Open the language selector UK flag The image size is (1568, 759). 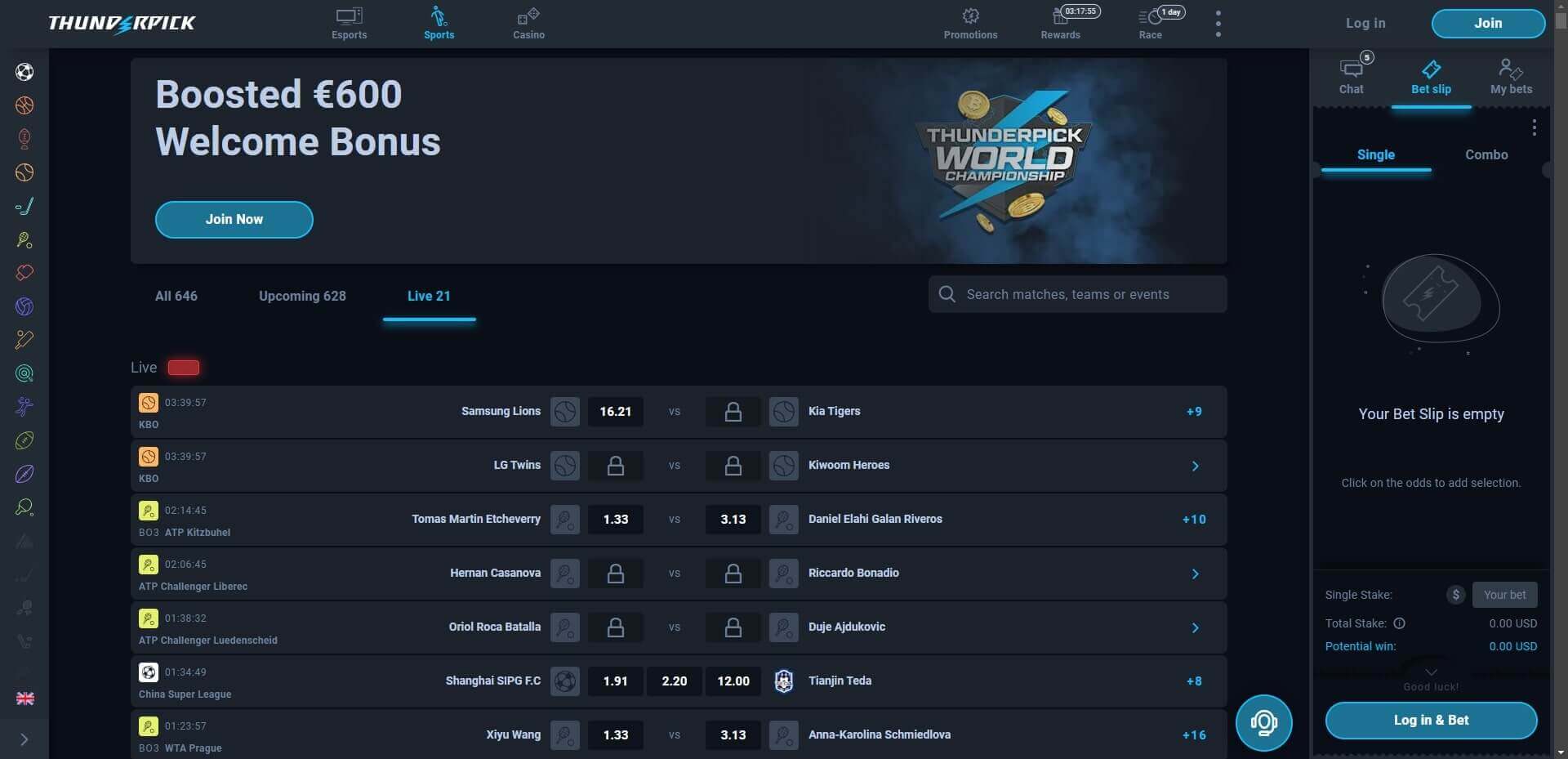[x=24, y=699]
